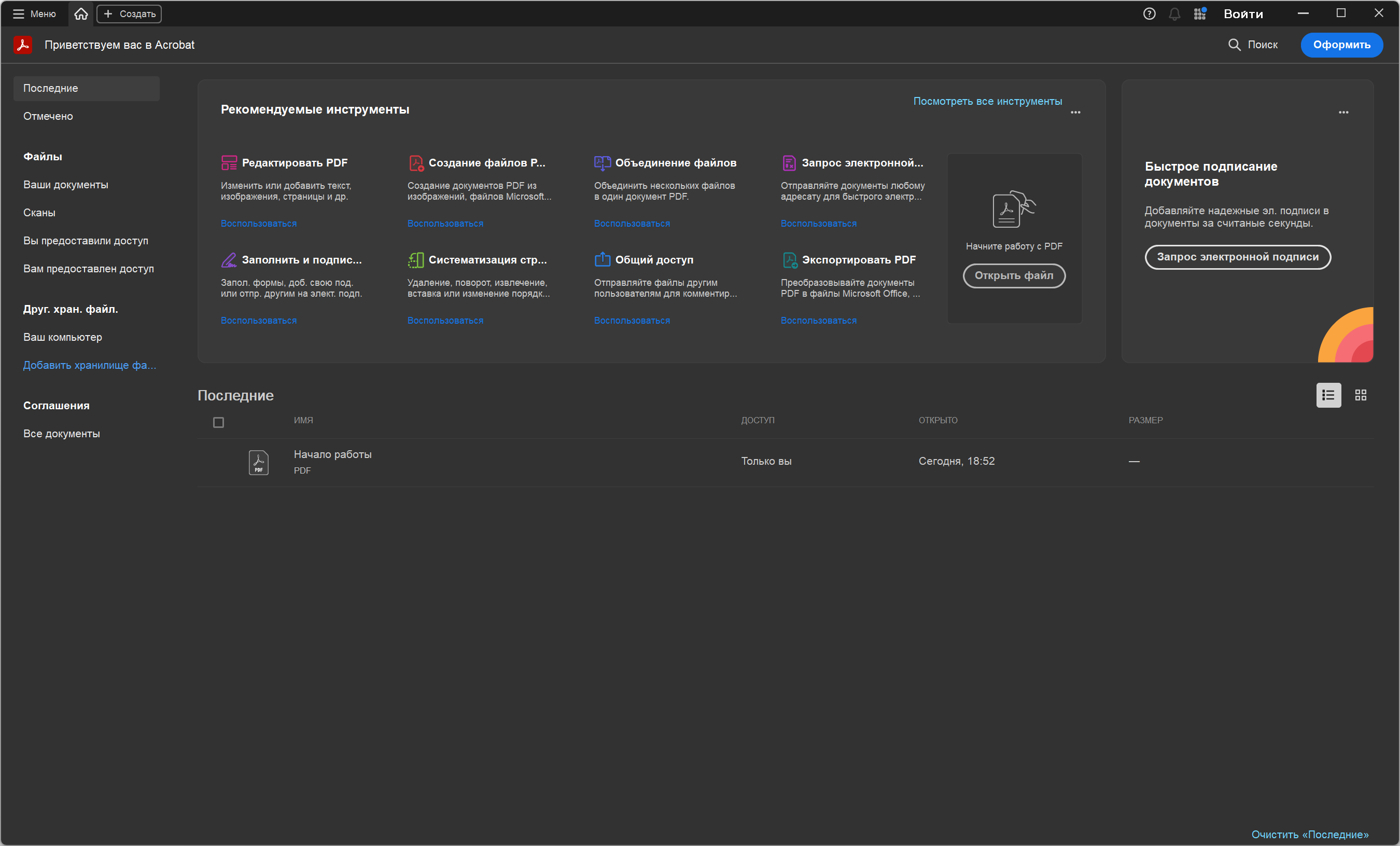
Task: Open the notifications bell icon
Action: (1174, 13)
